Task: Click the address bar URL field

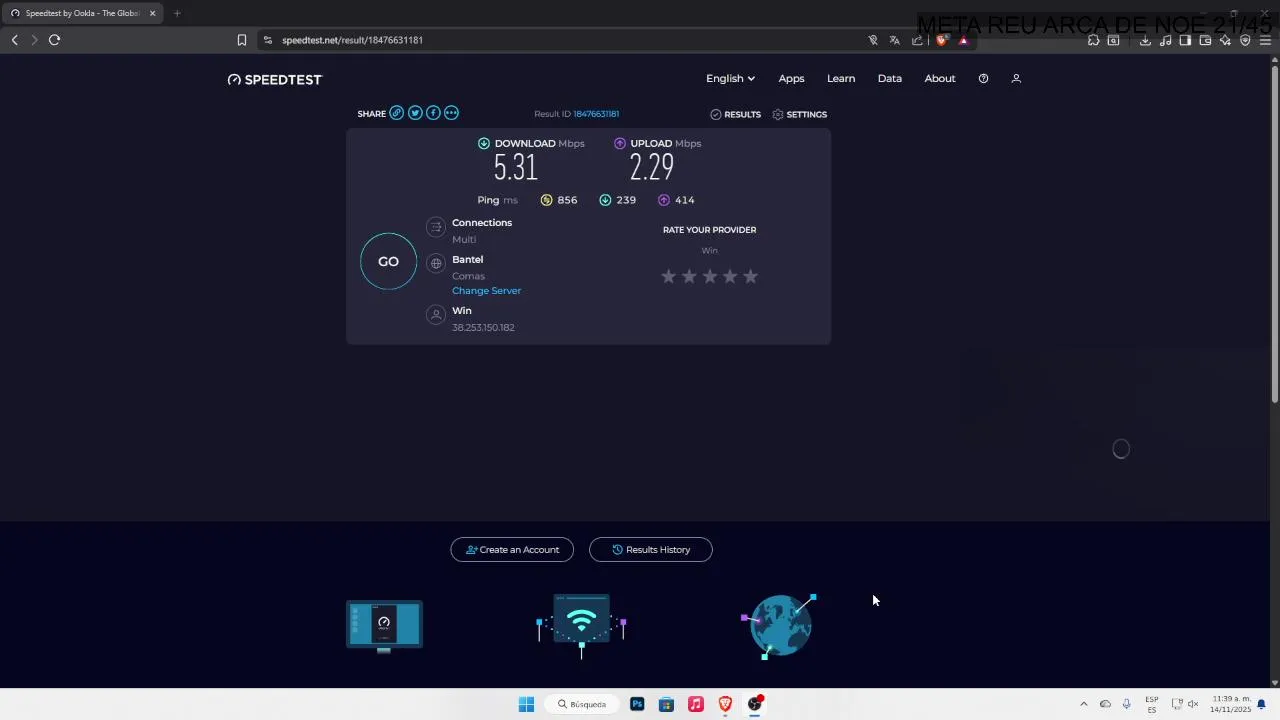Action: 570,40
